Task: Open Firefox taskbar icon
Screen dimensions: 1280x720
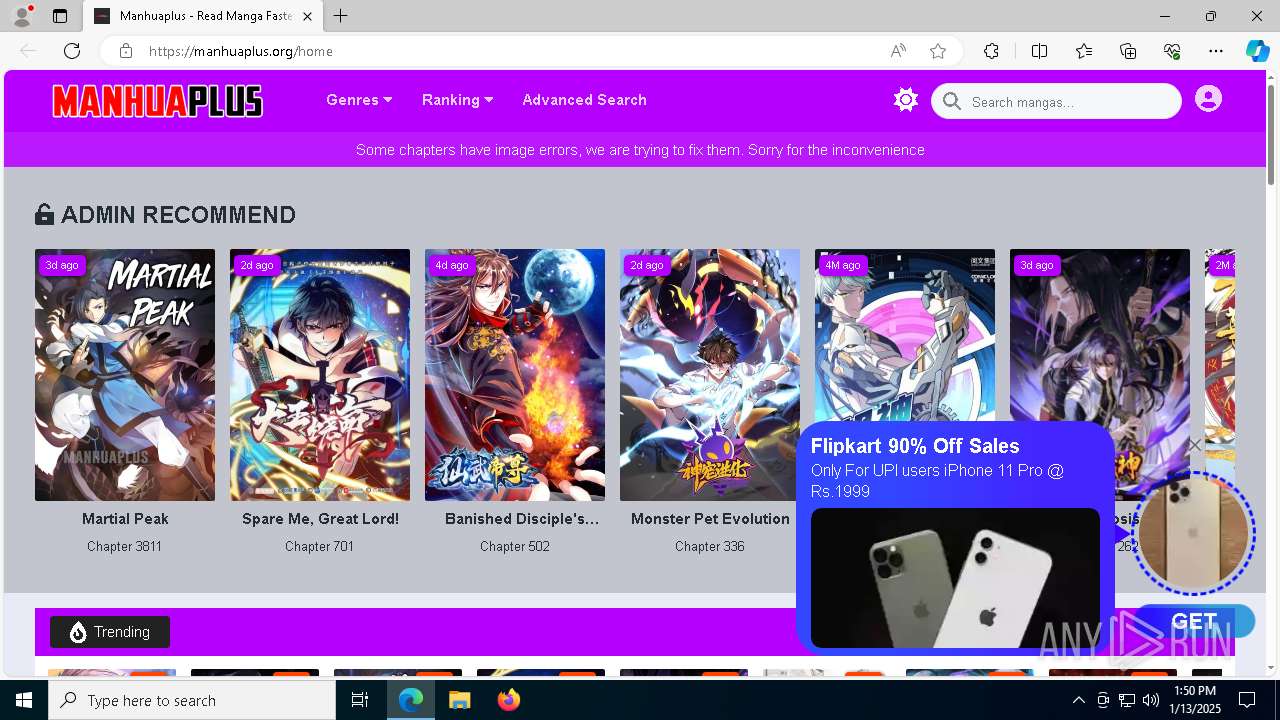Action: click(x=508, y=700)
